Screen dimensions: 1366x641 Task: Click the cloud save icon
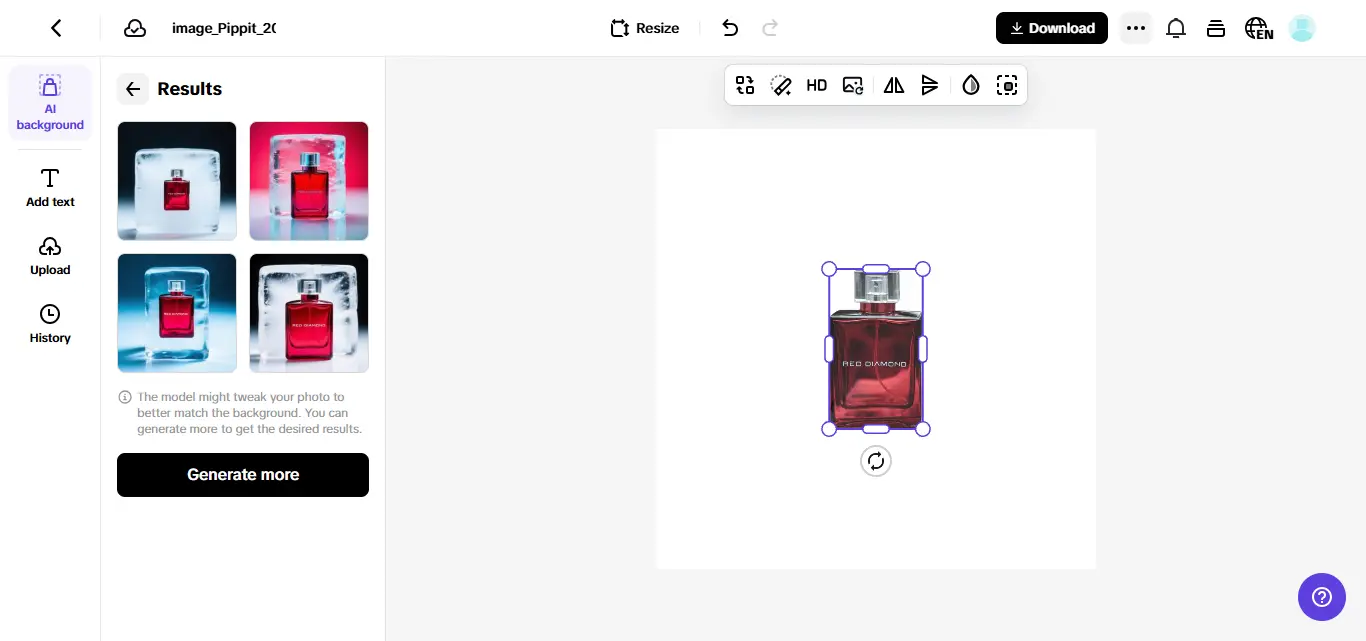pos(135,28)
